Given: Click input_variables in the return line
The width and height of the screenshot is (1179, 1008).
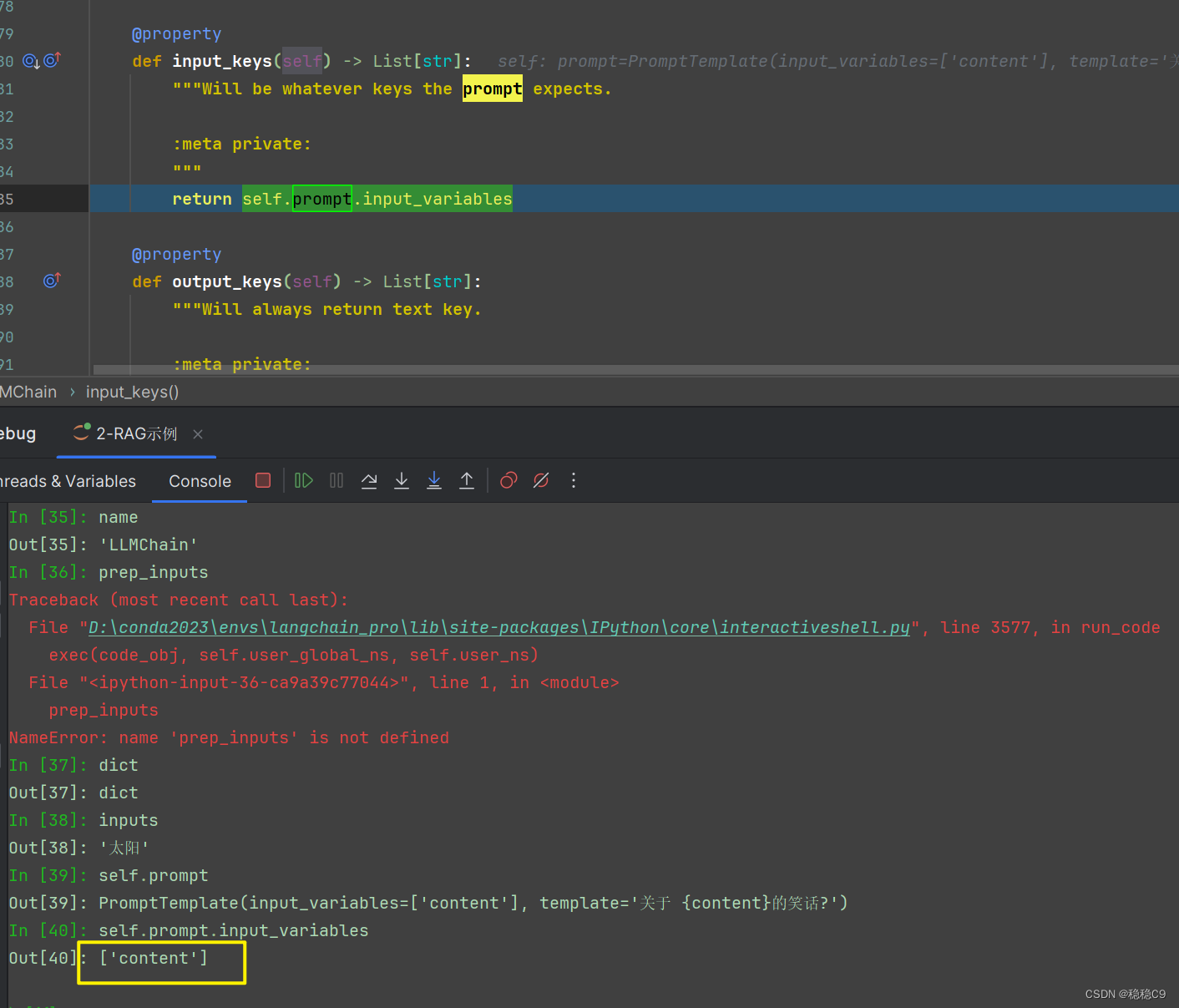Looking at the screenshot, I should coord(437,199).
